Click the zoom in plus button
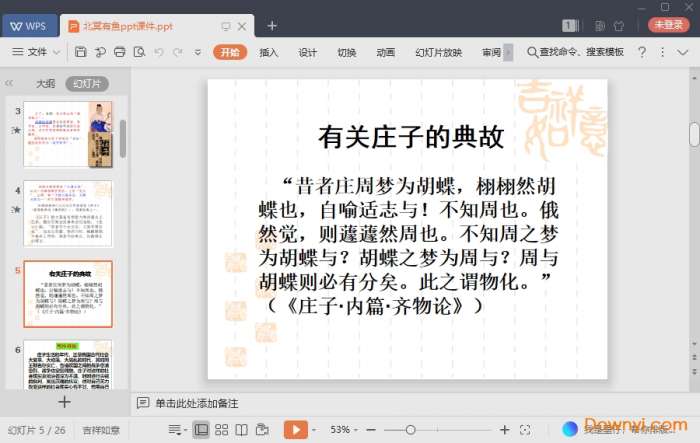The image size is (700, 443). (x=504, y=430)
